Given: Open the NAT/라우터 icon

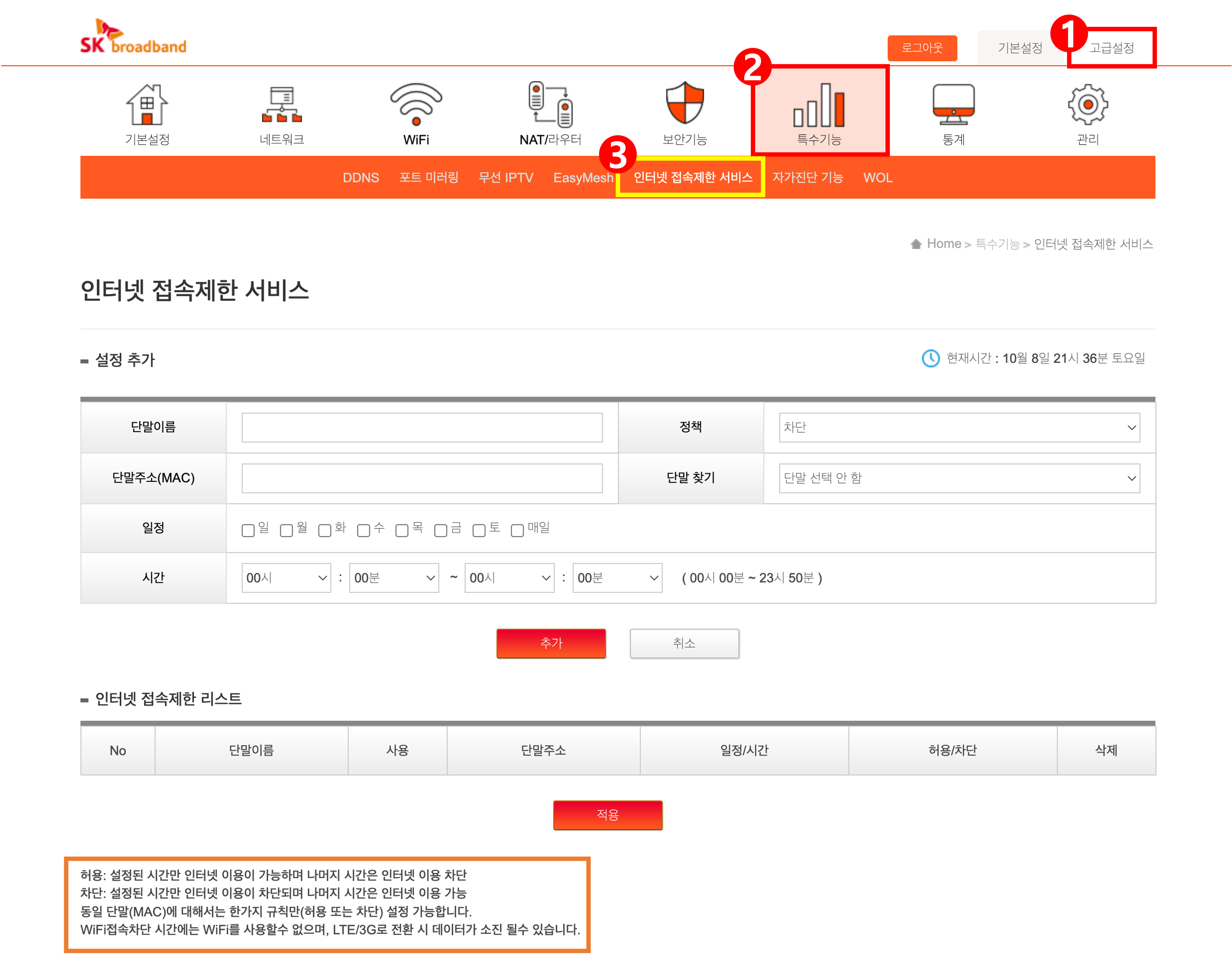Looking at the screenshot, I should tap(550, 104).
